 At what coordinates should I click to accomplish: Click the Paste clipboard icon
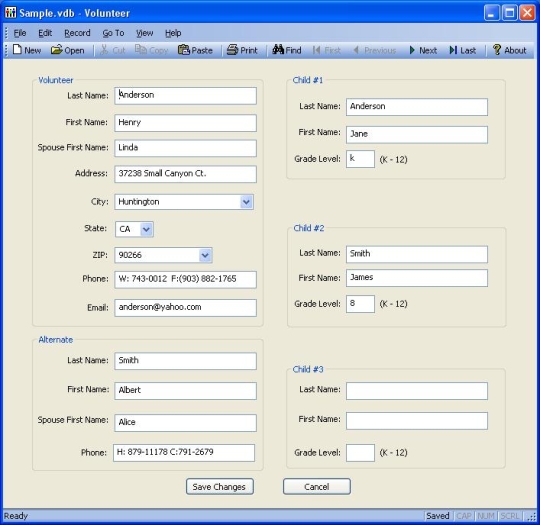(184, 50)
